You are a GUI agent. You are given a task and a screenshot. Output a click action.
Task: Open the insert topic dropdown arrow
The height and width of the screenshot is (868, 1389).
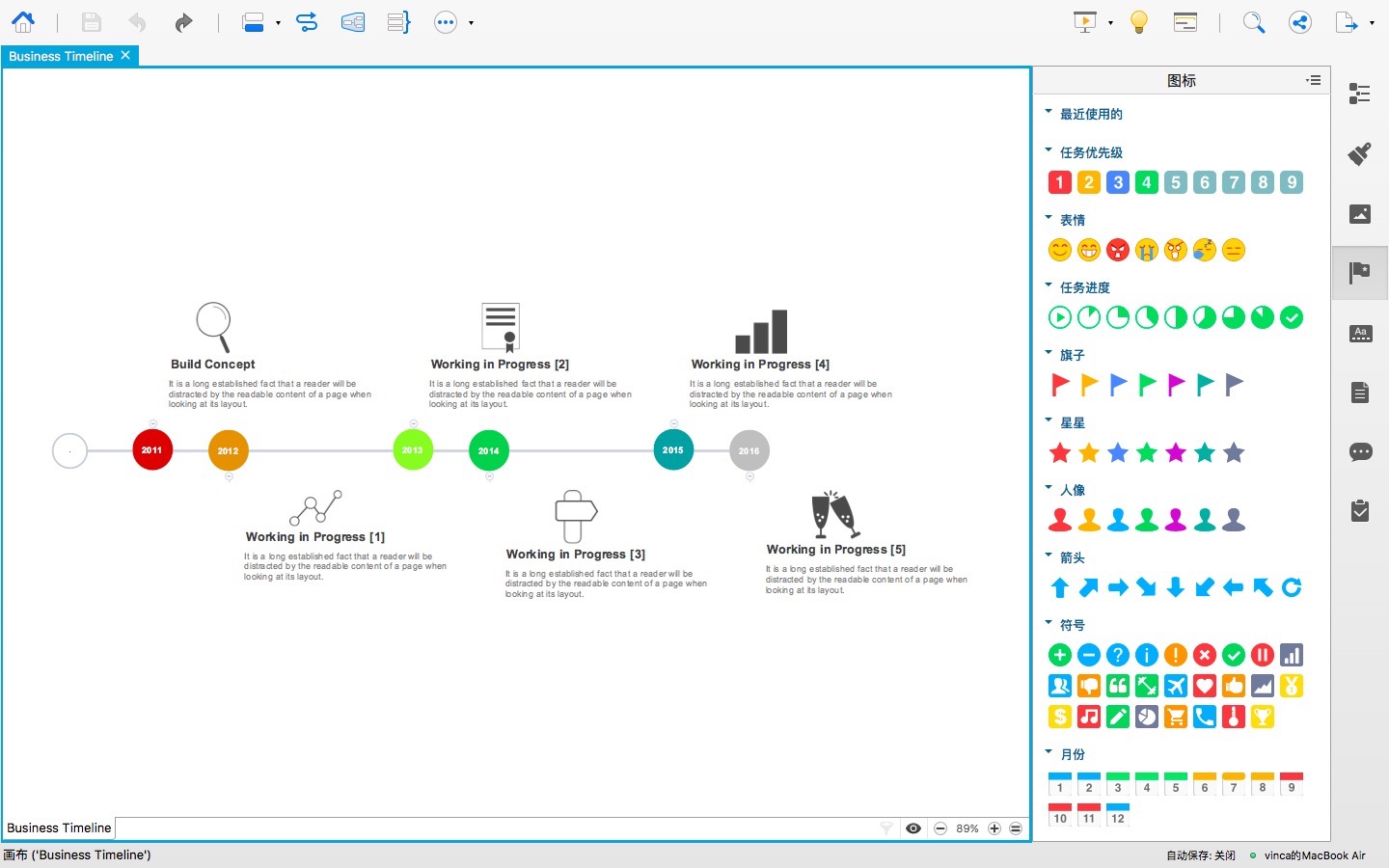[x=278, y=22]
